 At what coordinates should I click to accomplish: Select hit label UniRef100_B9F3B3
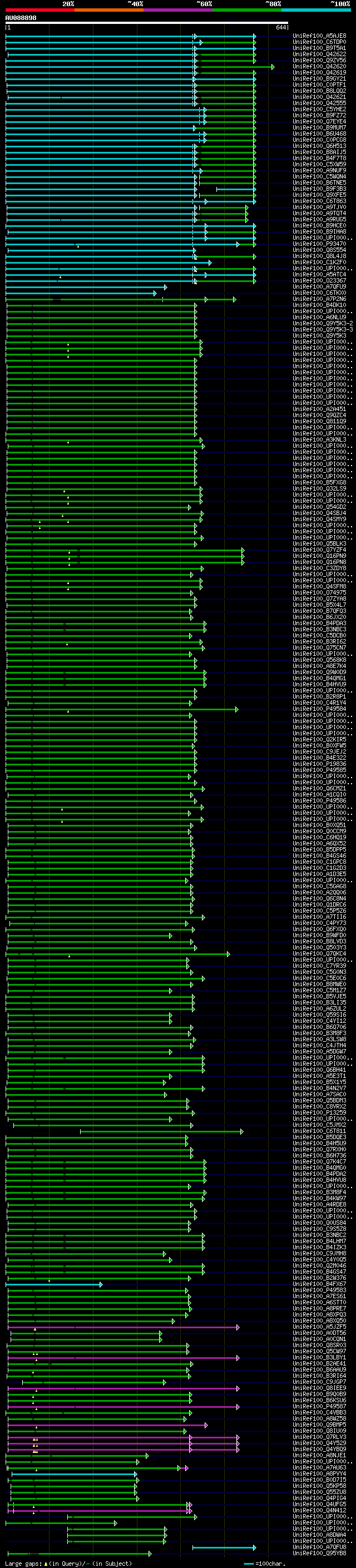coord(319,189)
